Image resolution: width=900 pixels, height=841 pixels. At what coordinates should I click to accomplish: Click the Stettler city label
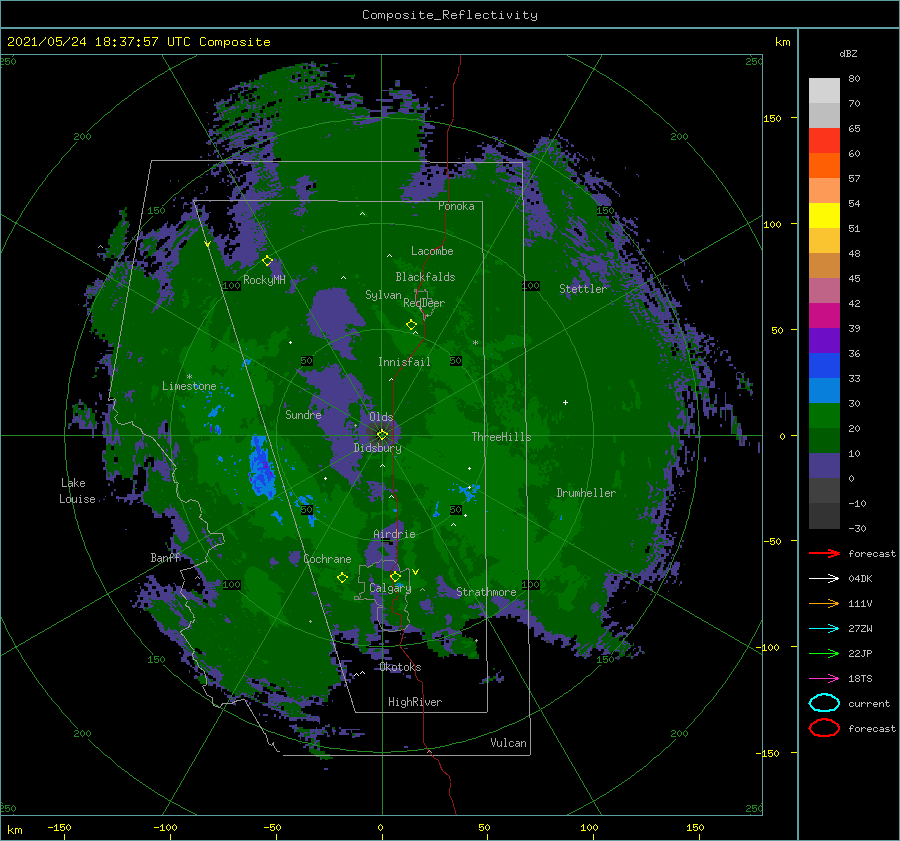point(583,289)
